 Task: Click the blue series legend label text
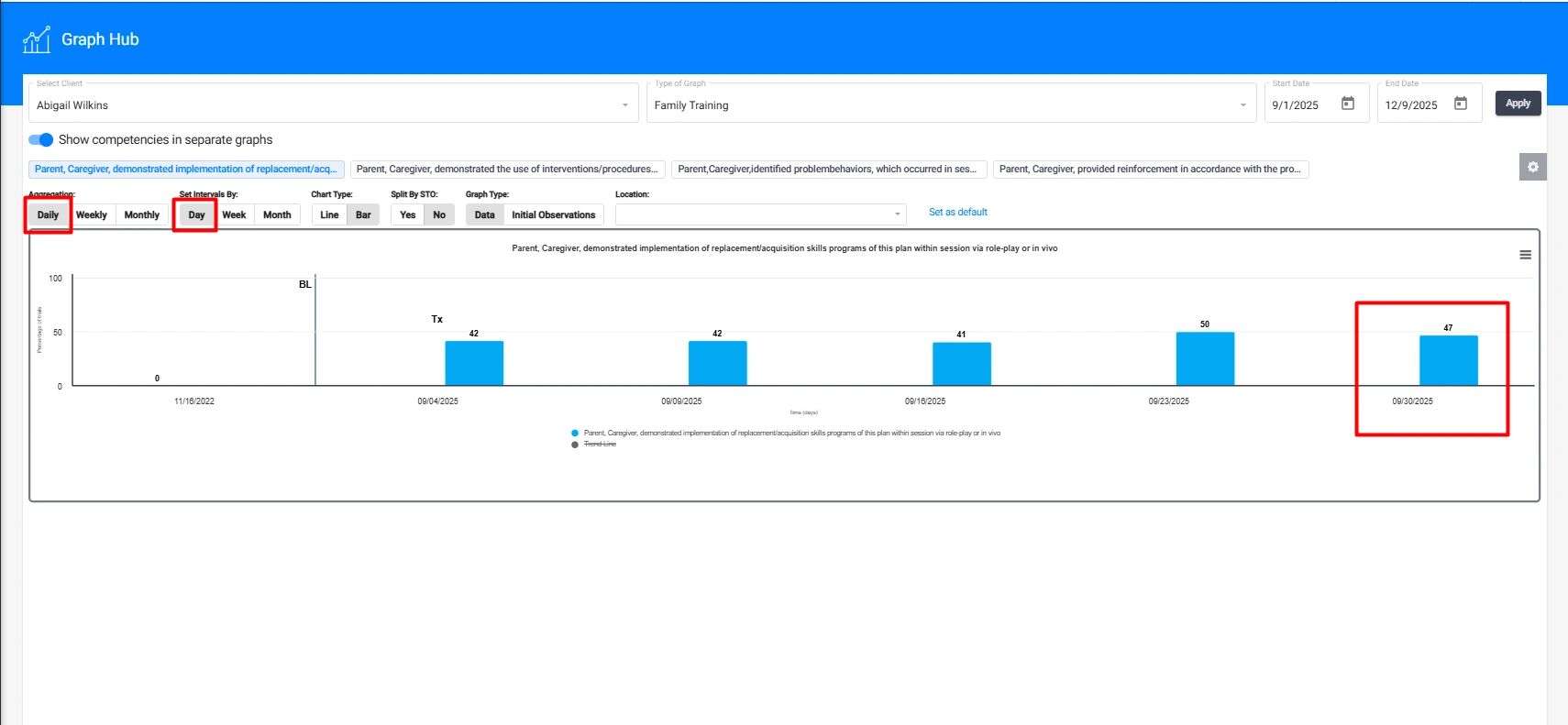point(792,433)
